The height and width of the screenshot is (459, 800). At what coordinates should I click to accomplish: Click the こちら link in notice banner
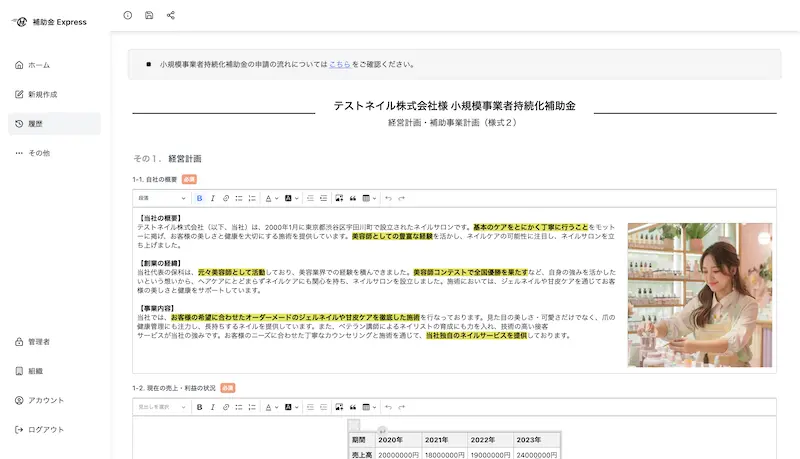tap(339, 64)
